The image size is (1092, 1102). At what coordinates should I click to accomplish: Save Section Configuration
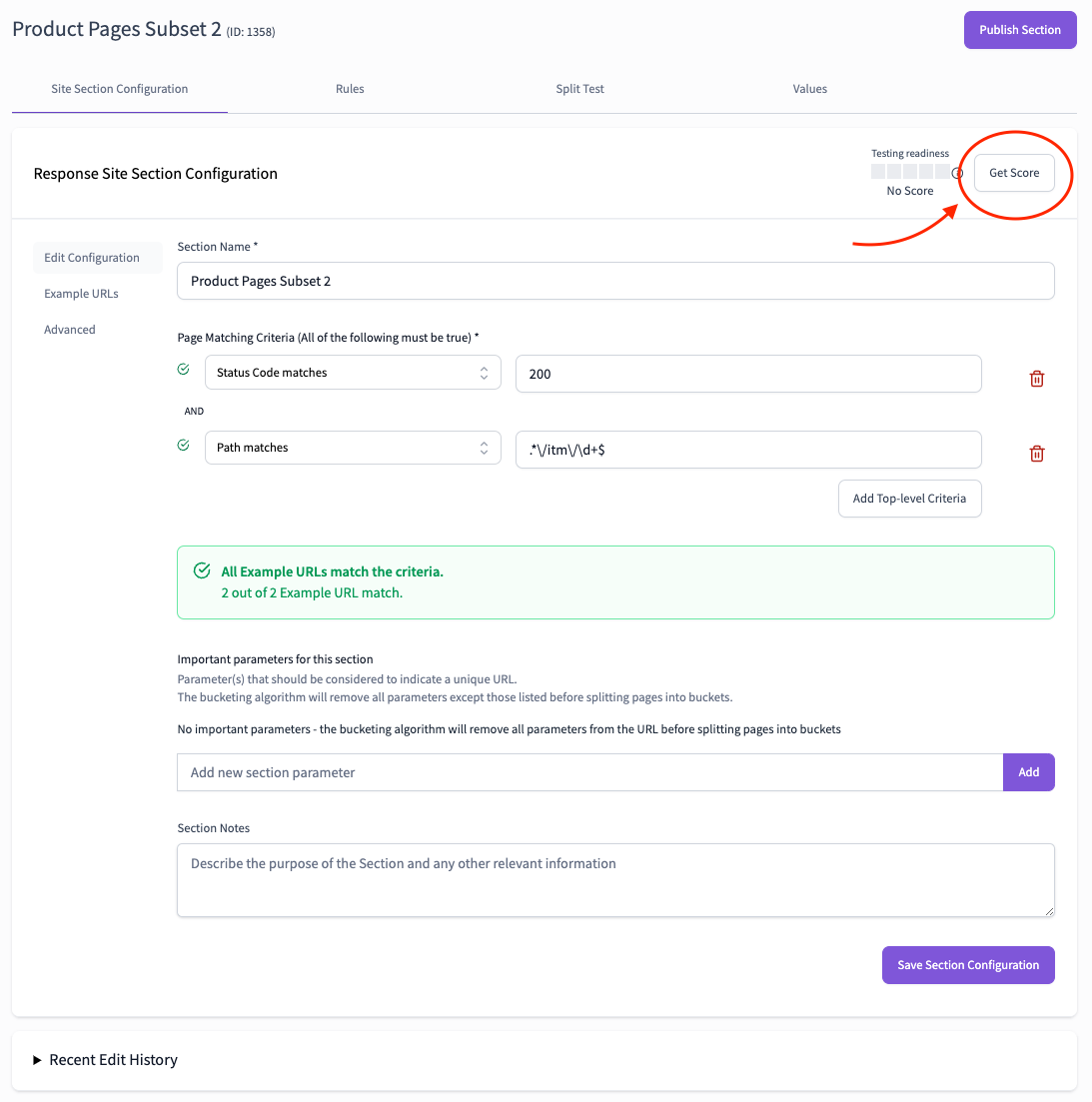[x=968, y=965]
